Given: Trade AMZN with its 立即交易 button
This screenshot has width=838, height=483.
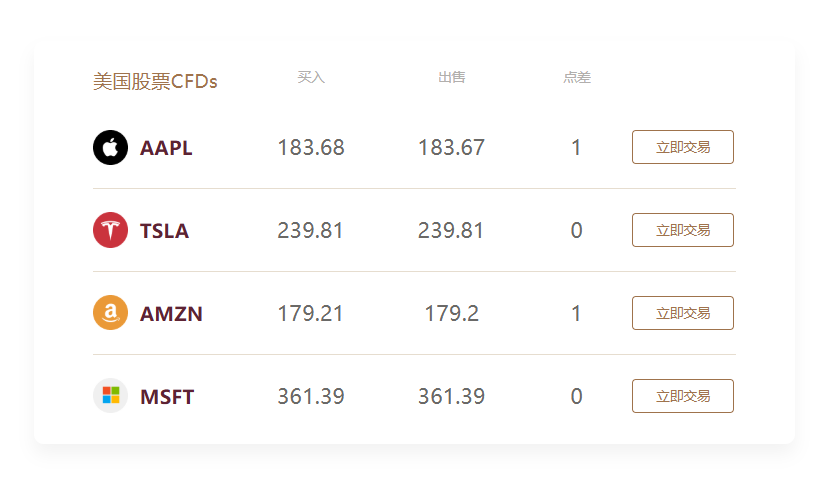Looking at the screenshot, I should (683, 313).
